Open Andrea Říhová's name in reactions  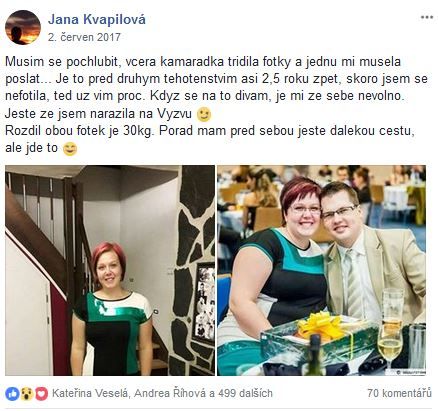coord(170,393)
